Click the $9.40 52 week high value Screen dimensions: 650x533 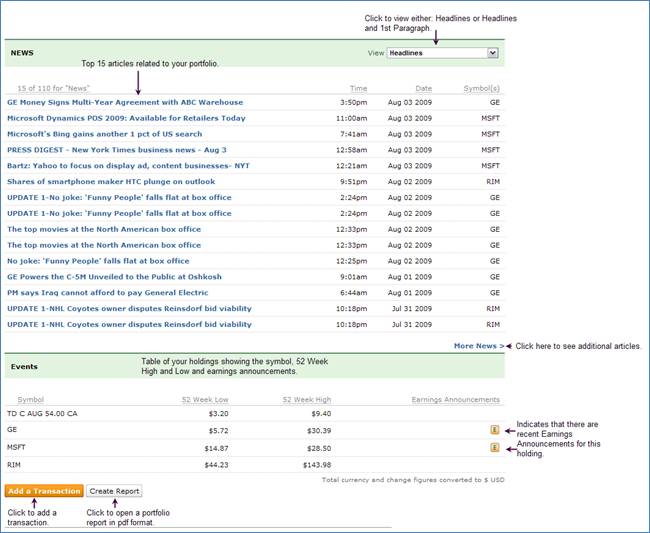pos(321,414)
